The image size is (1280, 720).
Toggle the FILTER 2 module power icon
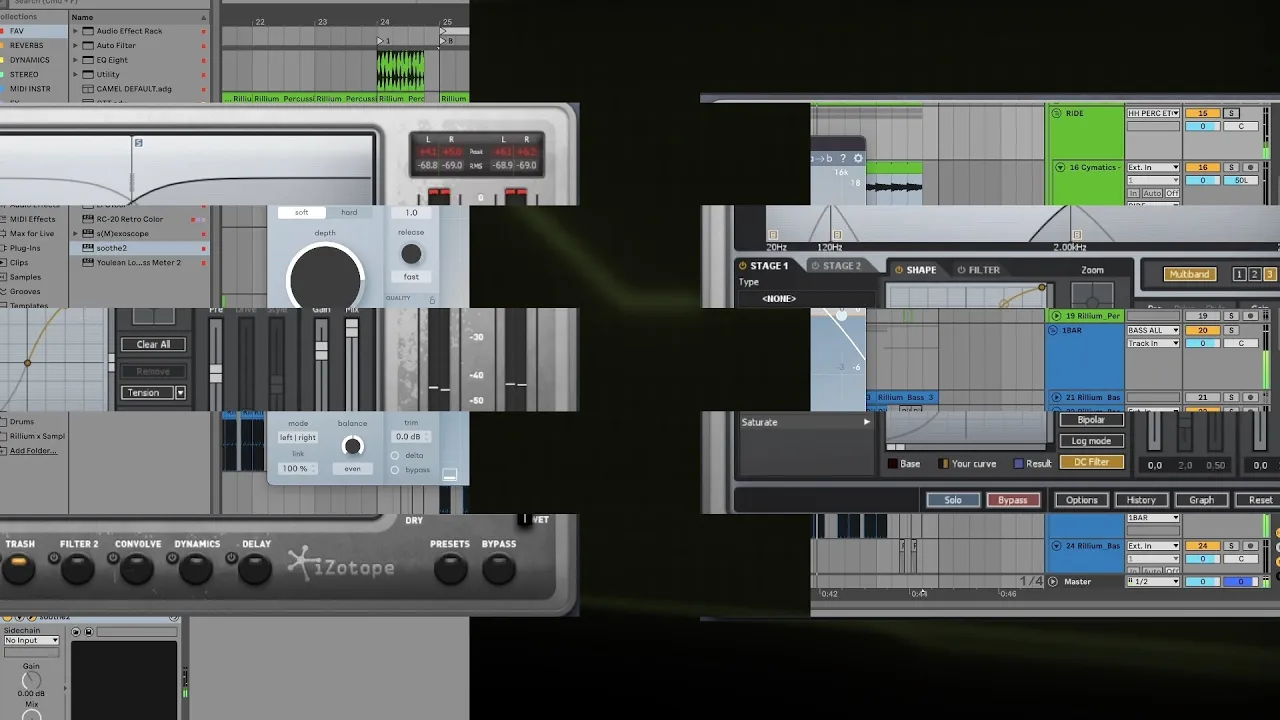pos(56,558)
